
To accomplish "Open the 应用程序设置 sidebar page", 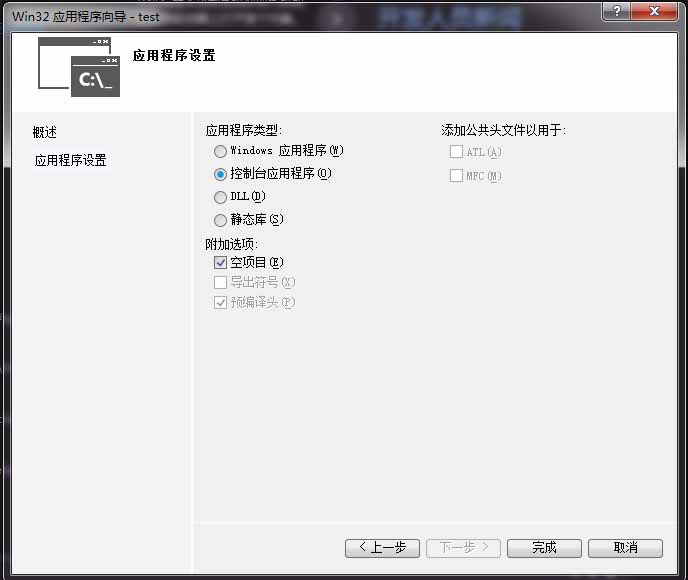I will (70, 160).
